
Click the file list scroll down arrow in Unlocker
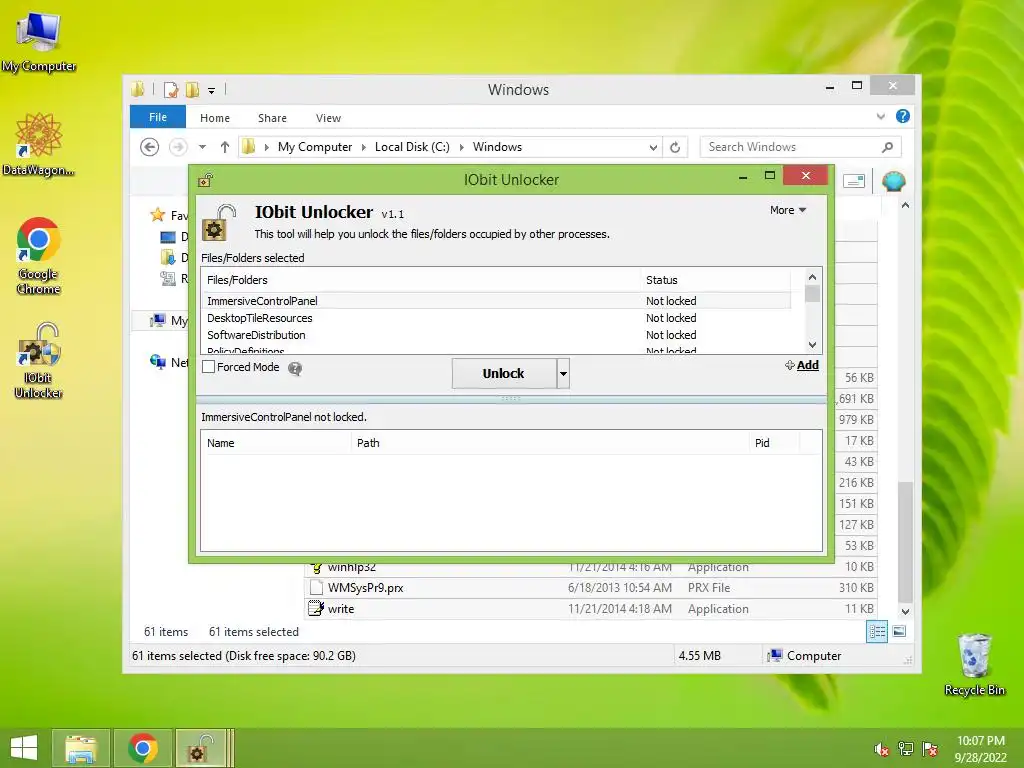pyautogui.click(x=812, y=345)
